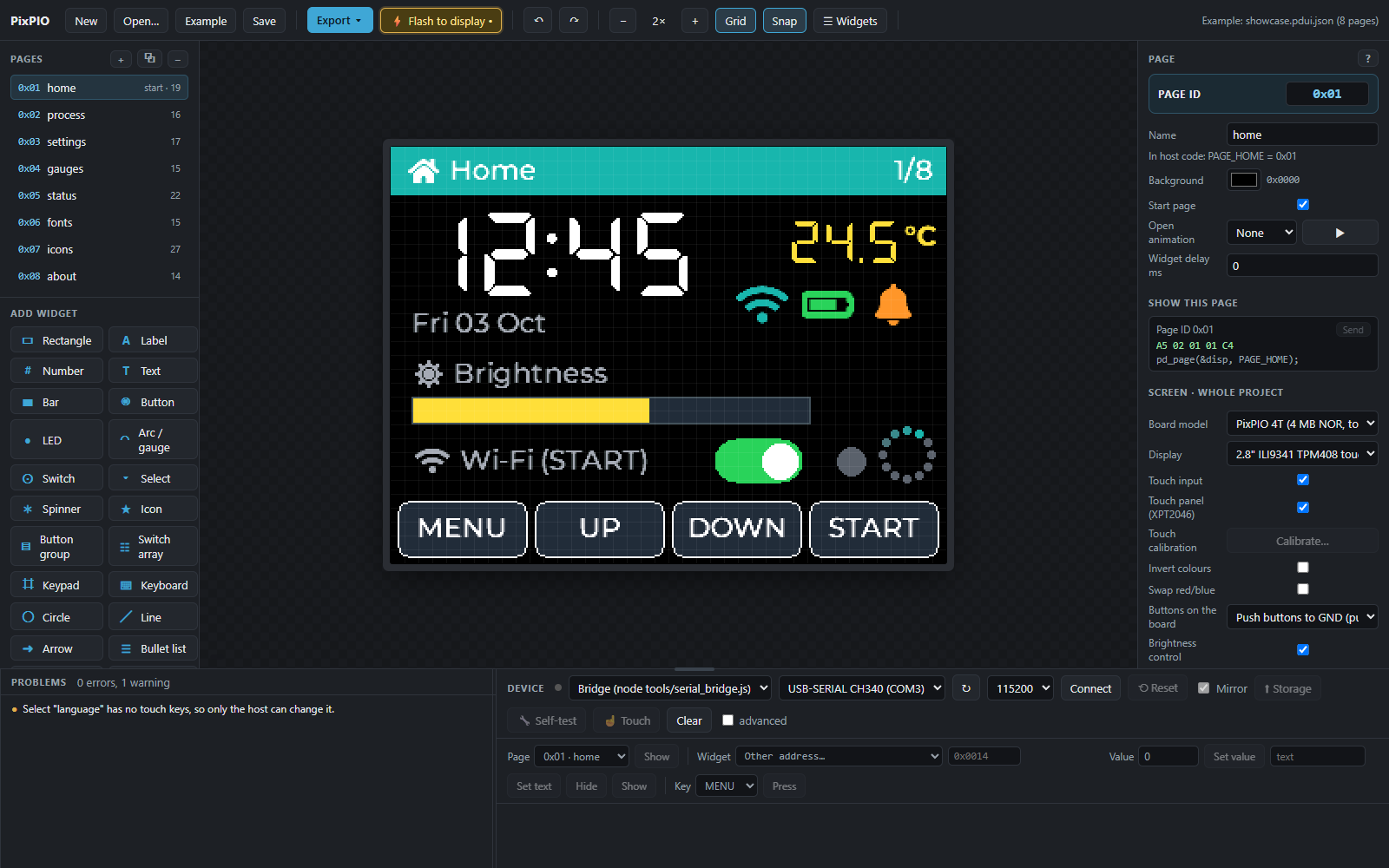Add an Arrow widget

(x=57, y=648)
